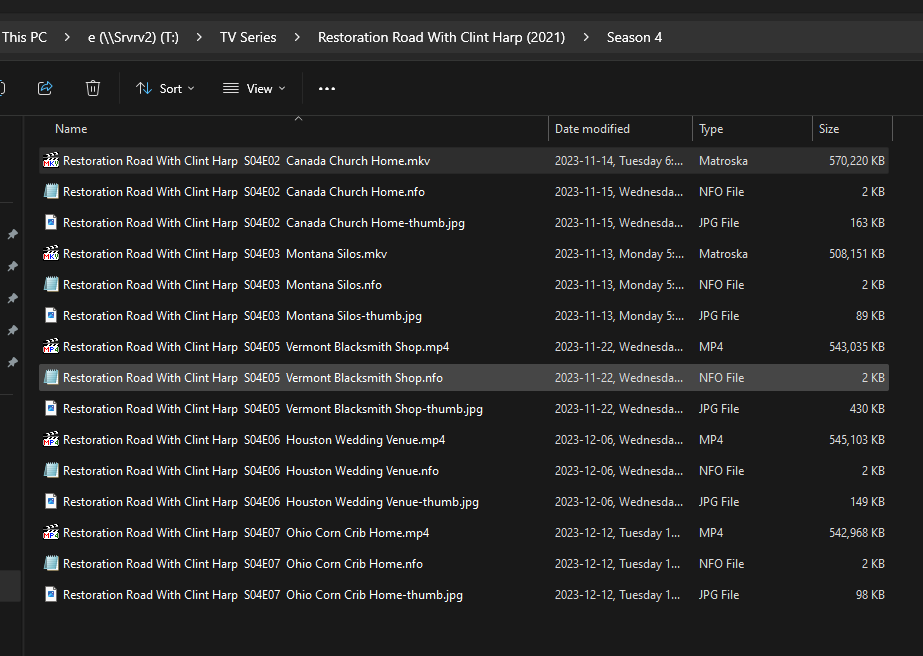This screenshot has height=656, width=923.
Task: Go to Restoration Road With Clint Harp (2021) folder
Action: [x=441, y=38]
